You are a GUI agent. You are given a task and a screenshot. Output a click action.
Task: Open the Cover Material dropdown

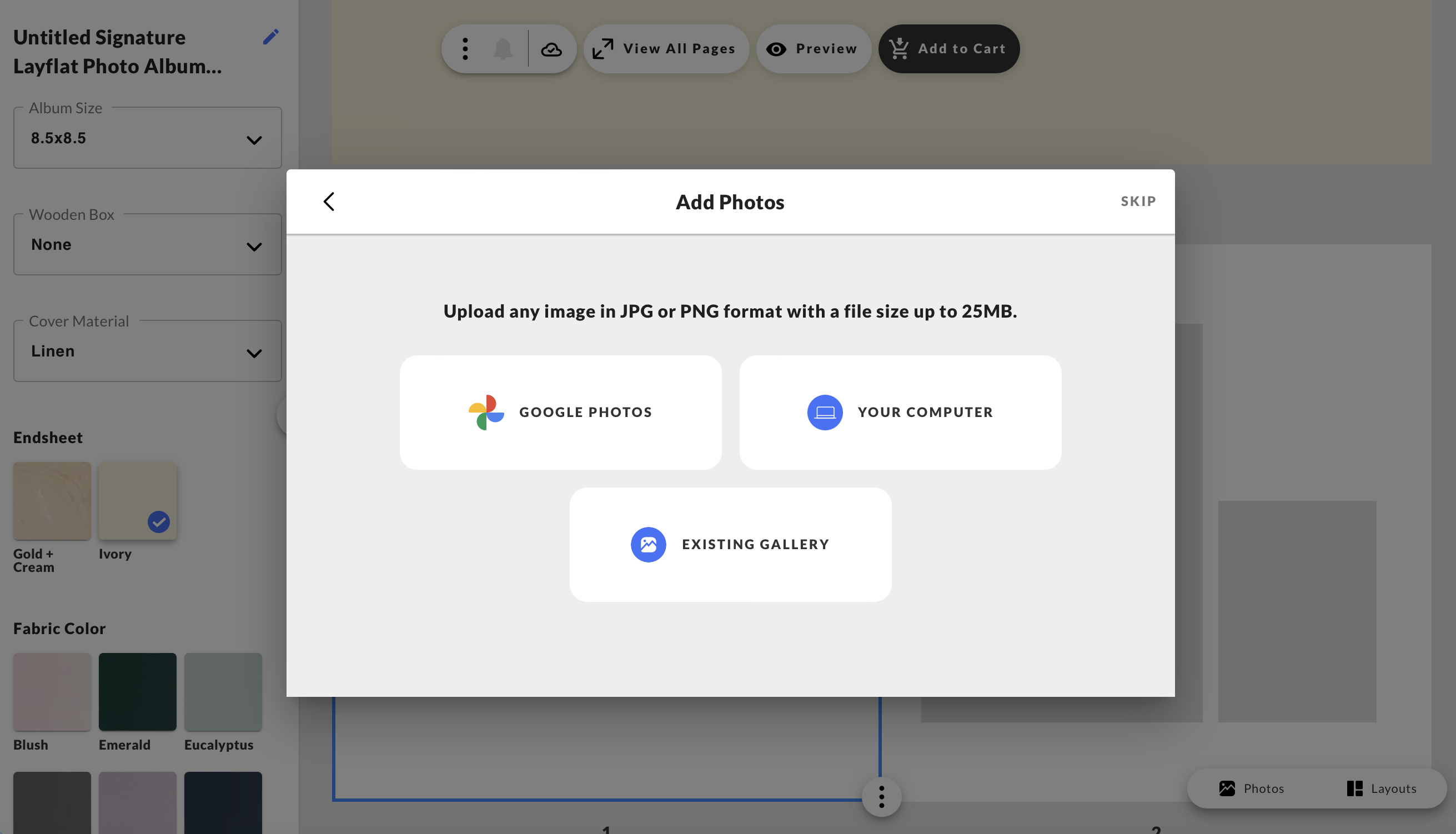click(147, 351)
